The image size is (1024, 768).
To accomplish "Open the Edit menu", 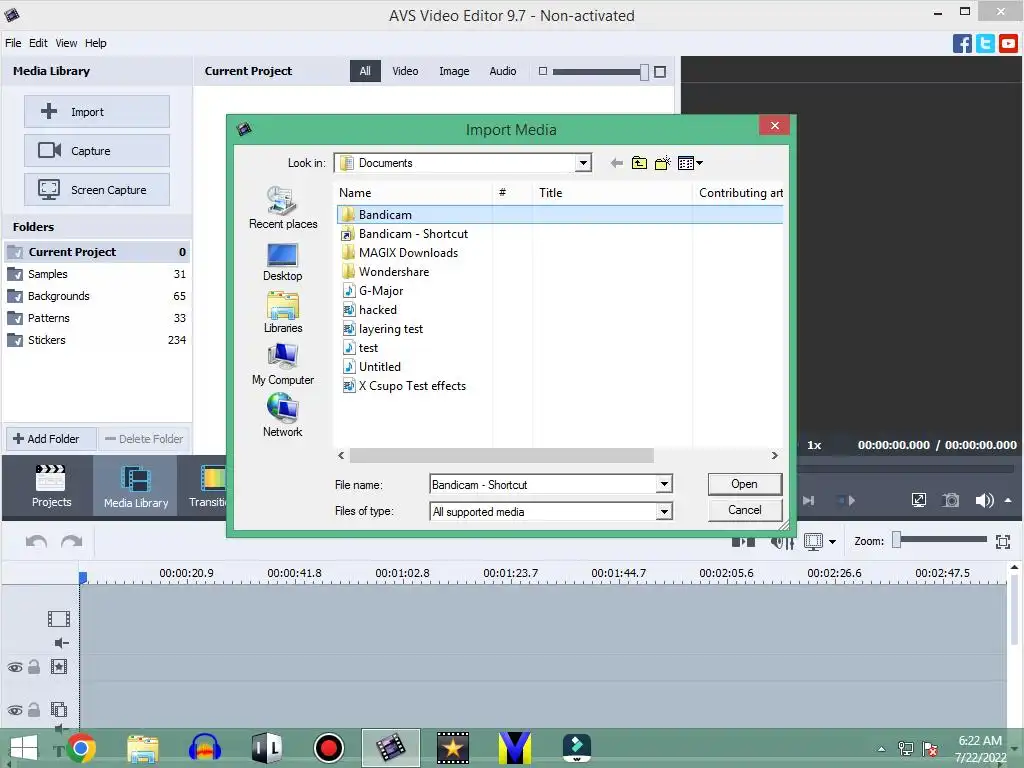I will (38, 43).
